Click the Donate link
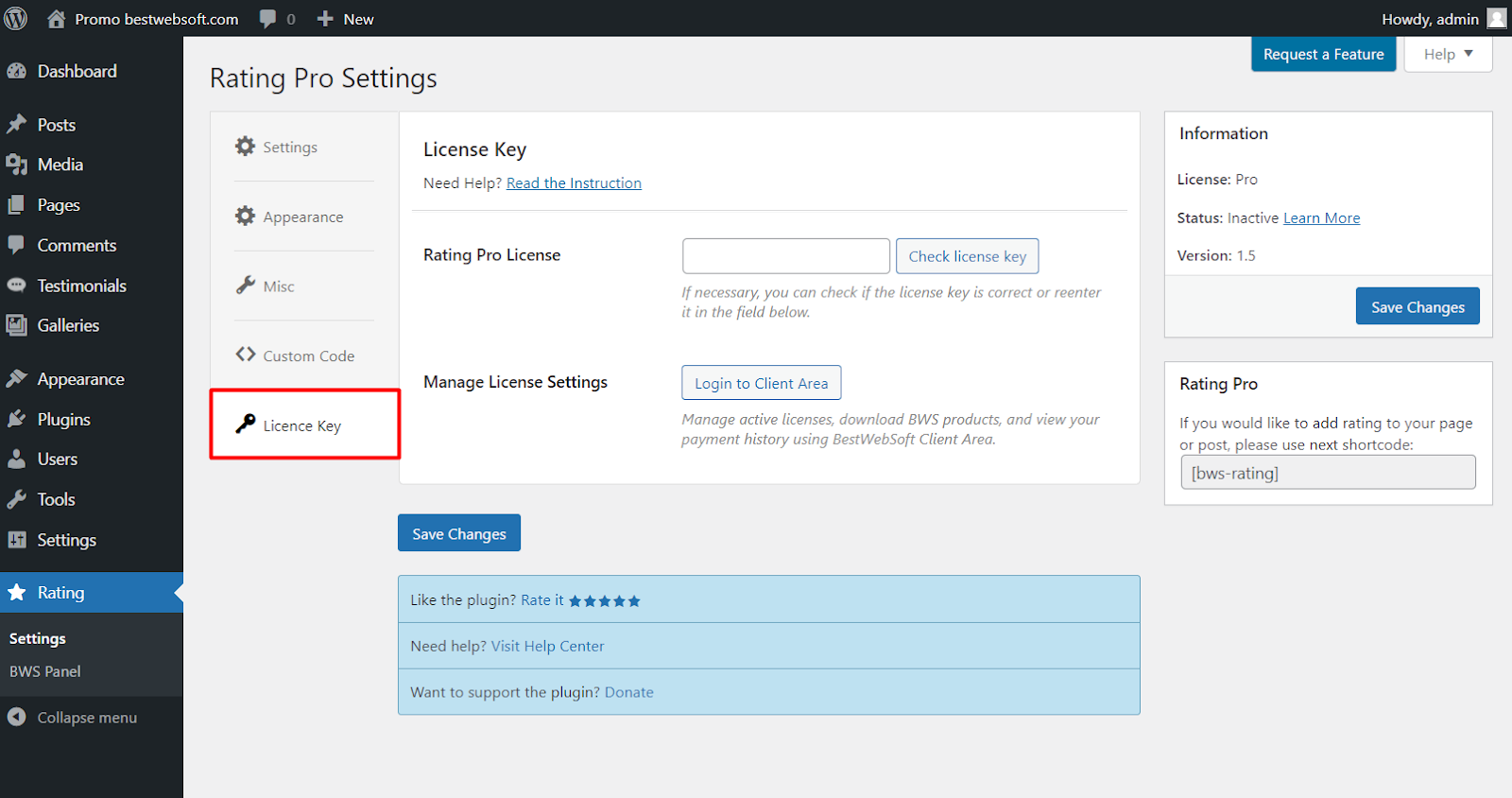The image size is (1512, 798). [x=629, y=693]
